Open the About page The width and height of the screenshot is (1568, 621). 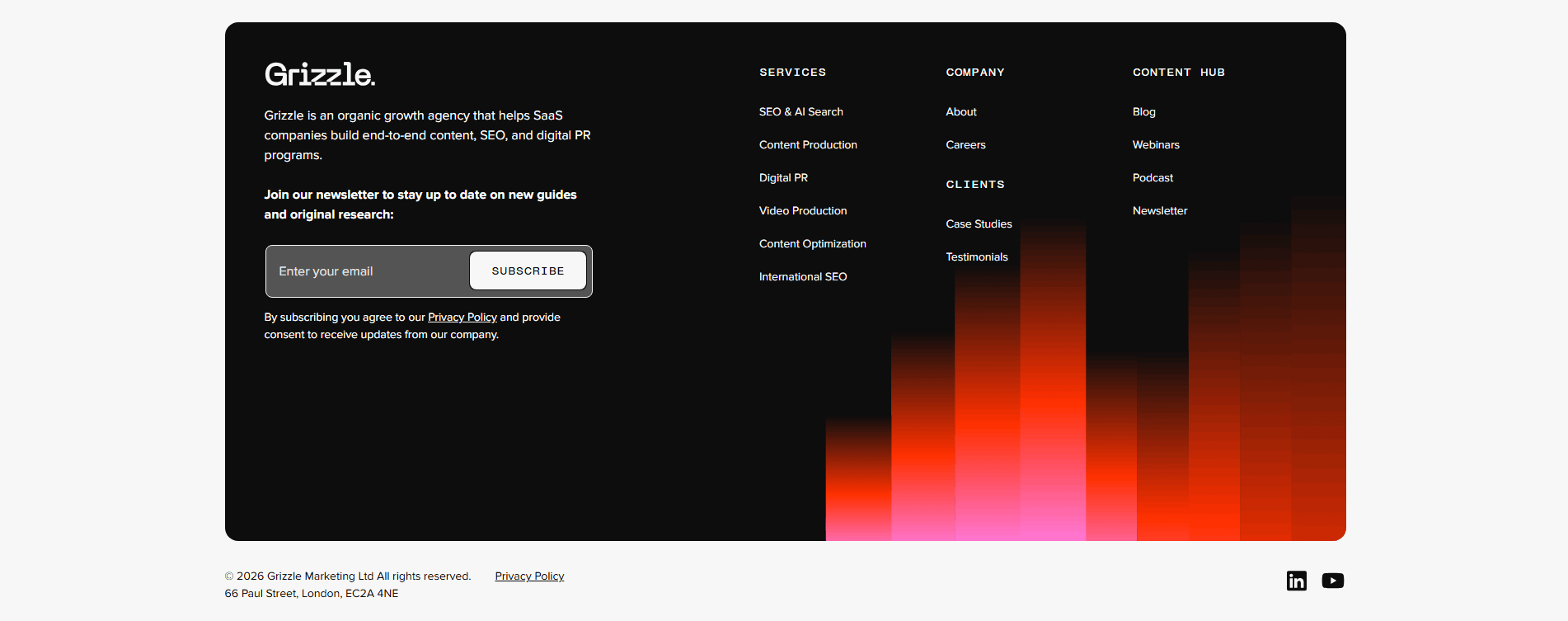tap(960, 111)
